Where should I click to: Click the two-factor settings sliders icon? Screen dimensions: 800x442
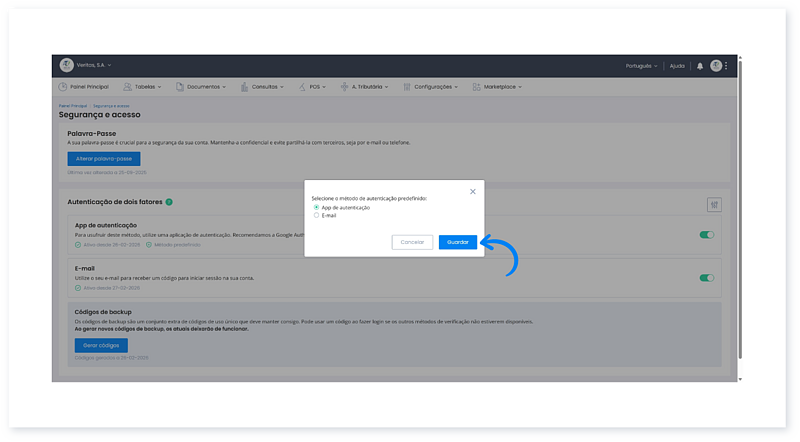(714, 204)
